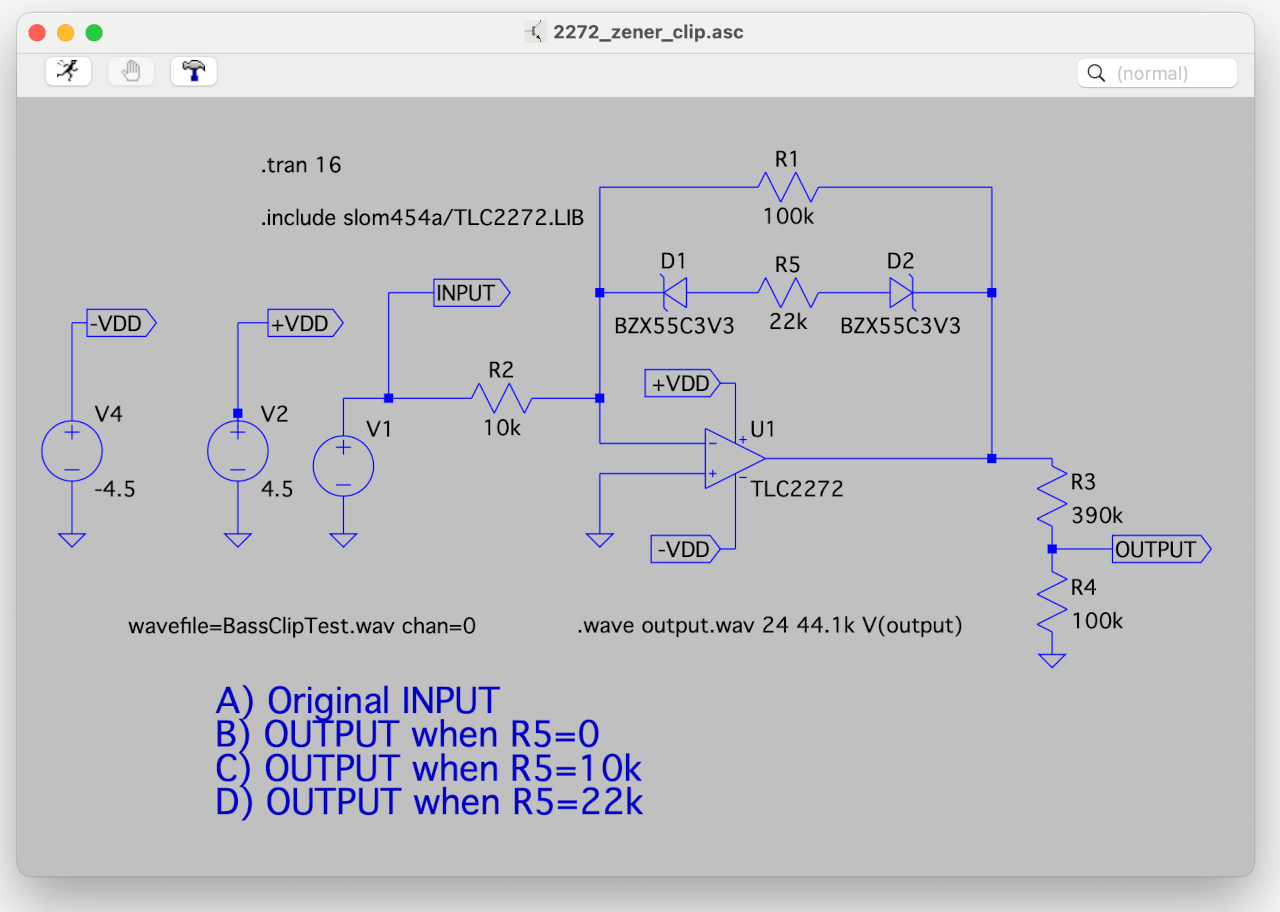Viewport: 1280px width, 912px height.
Task: Open the hammer settings tool
Action: (x=194, y=72)
